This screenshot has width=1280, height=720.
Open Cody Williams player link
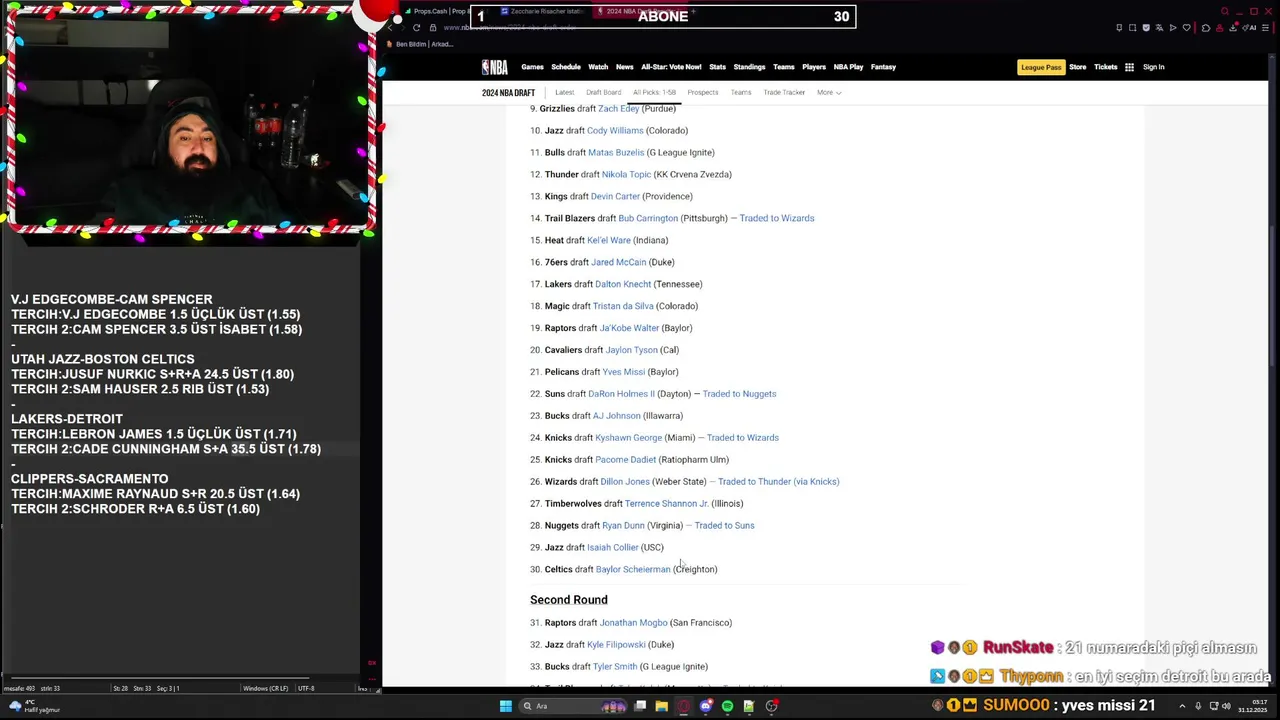tap(615, 130)
